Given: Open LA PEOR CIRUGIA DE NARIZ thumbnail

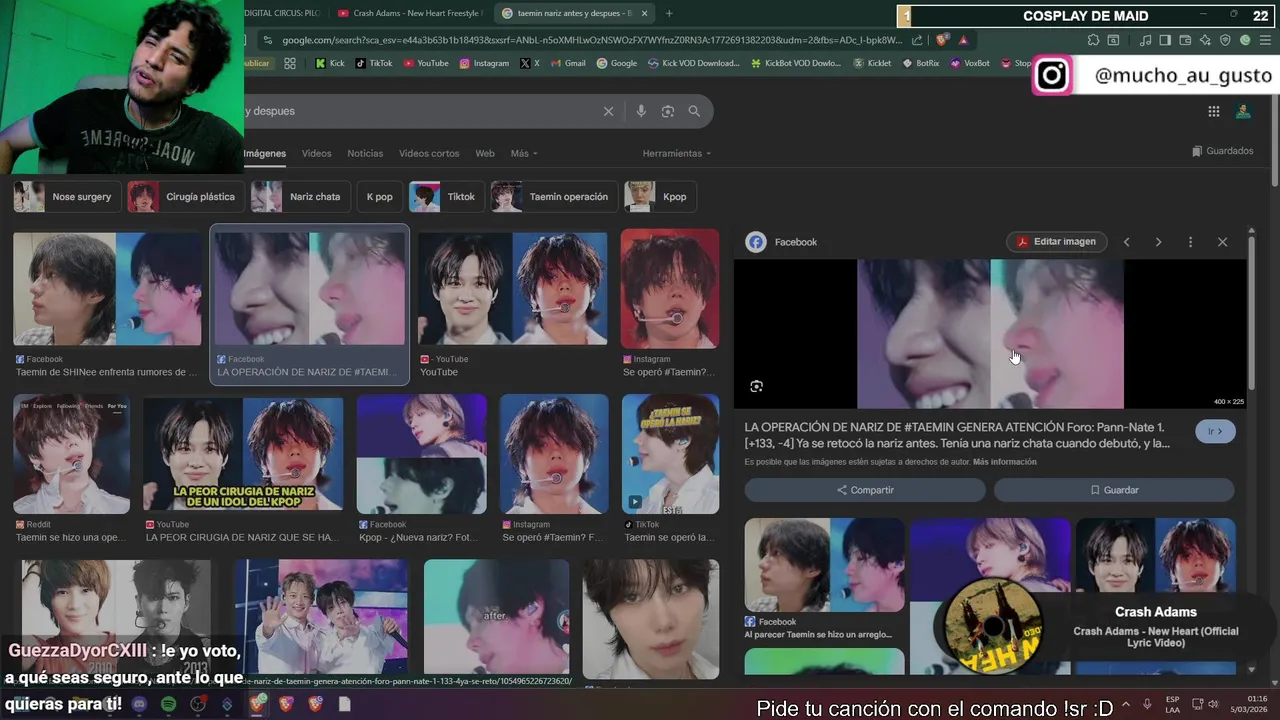Looking at the screenshot, I should click(x=243, y=454).
